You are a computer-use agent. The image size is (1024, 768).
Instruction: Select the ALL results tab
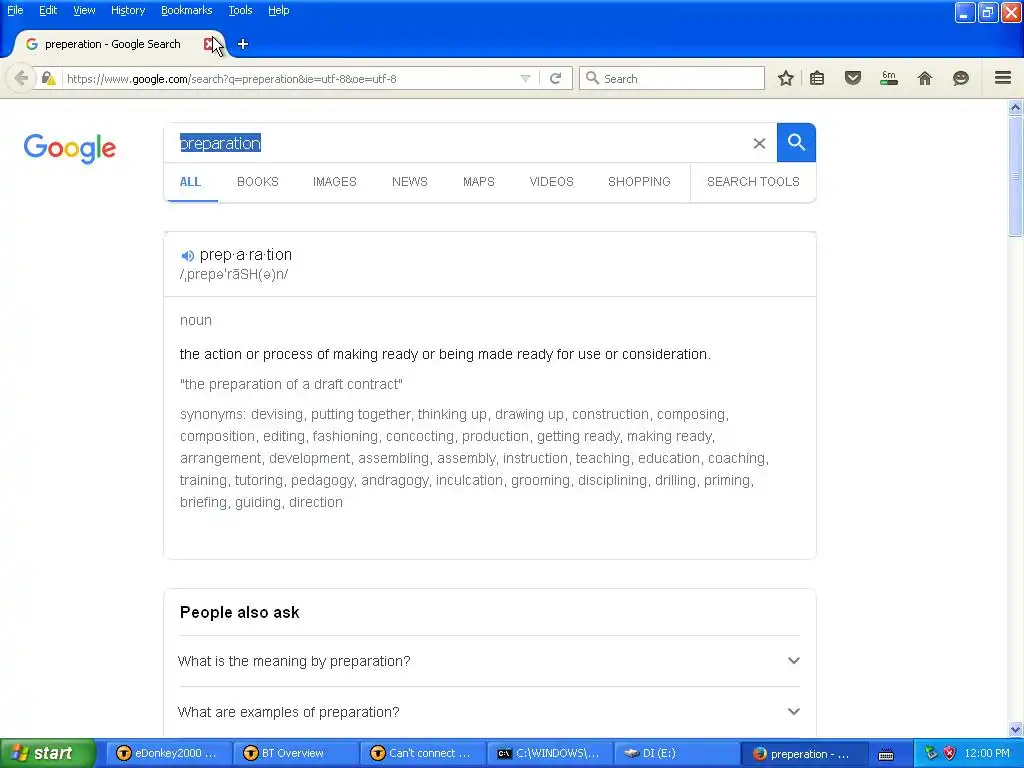pyautogui.click(x=190, y=182)
